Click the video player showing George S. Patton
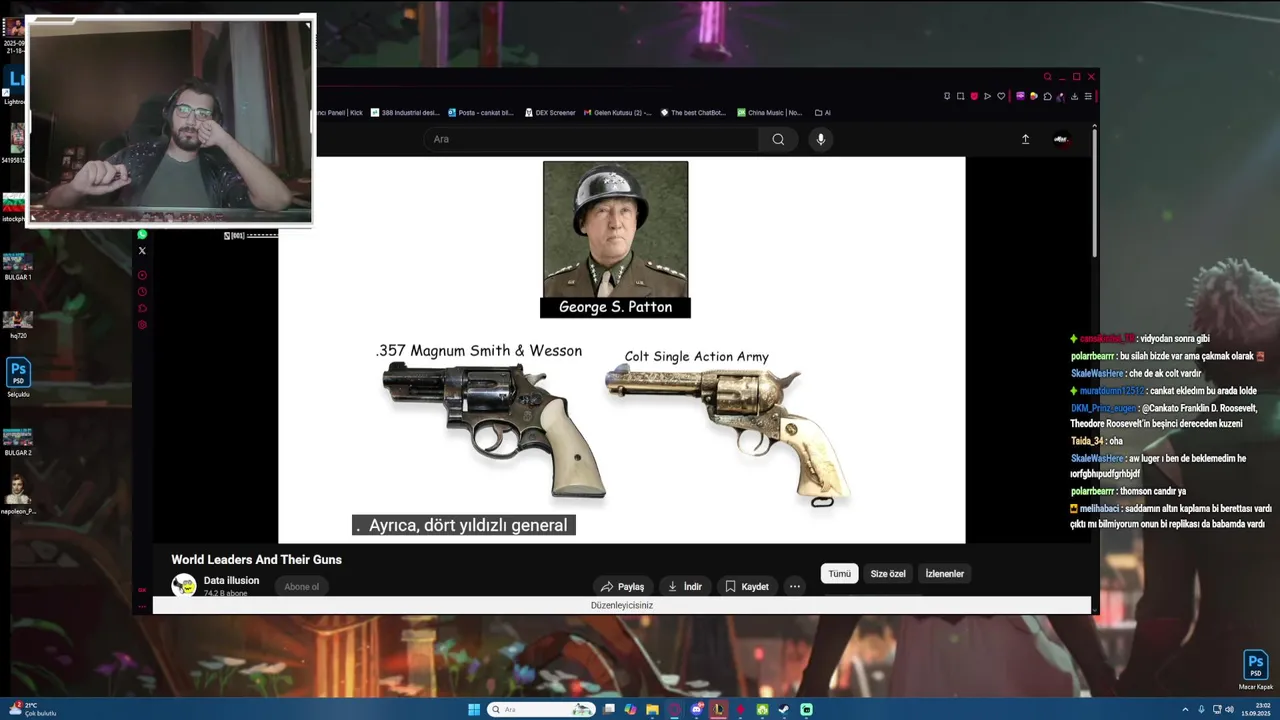1280x720 pixels. pyautogui.click(x=622, y=350)
